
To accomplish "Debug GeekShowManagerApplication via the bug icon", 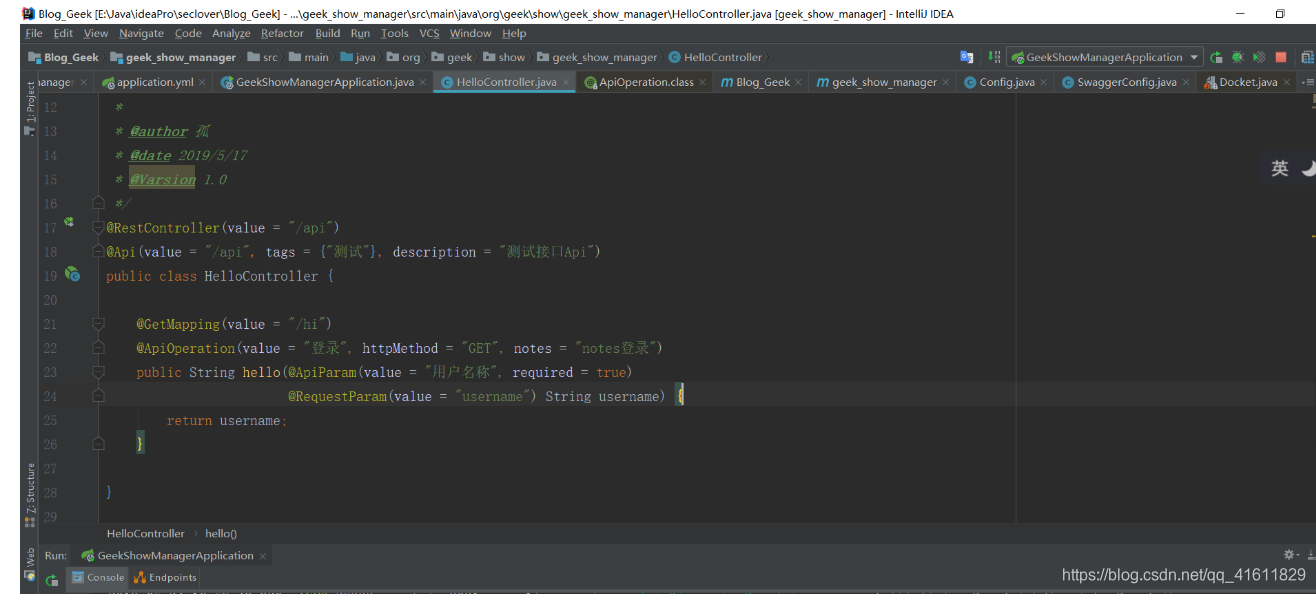I will pyautogui.click(x=1237, y=57).
